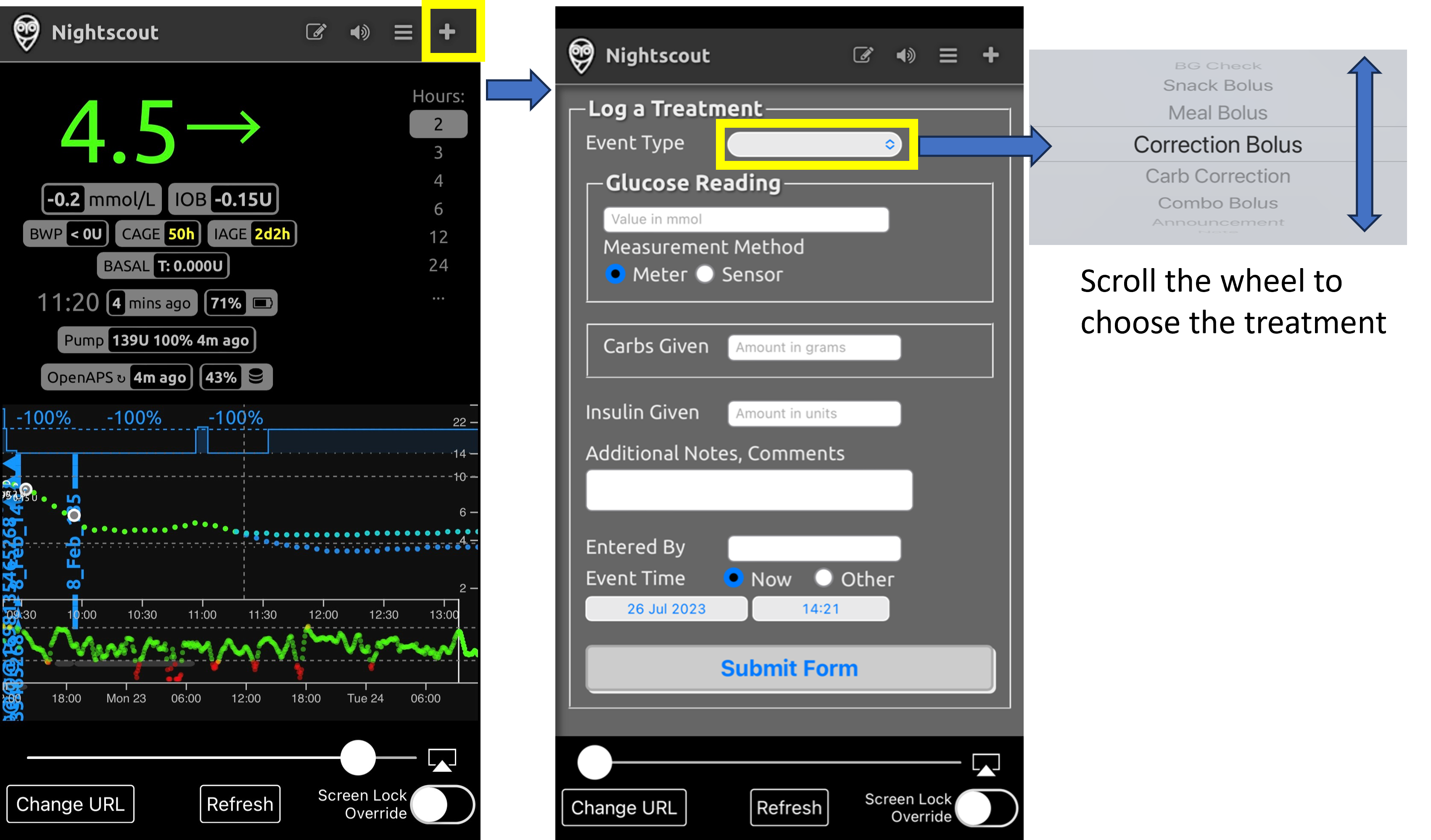Choose BG Check in the picker wheel

1217,66
